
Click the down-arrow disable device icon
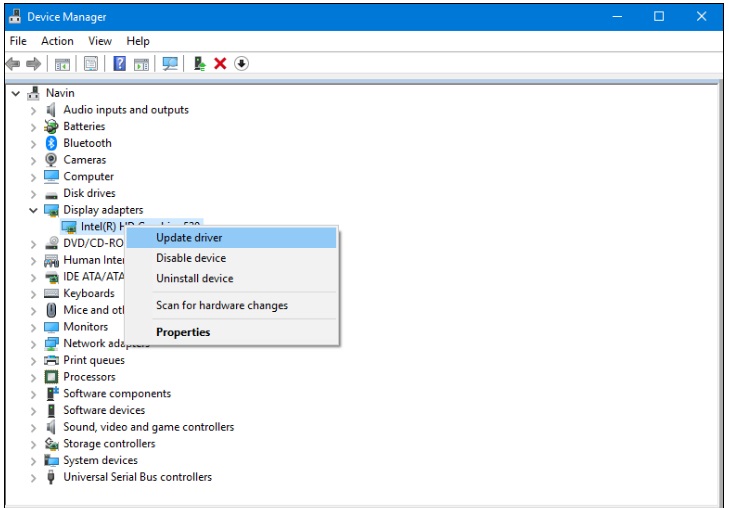[241, 64]
